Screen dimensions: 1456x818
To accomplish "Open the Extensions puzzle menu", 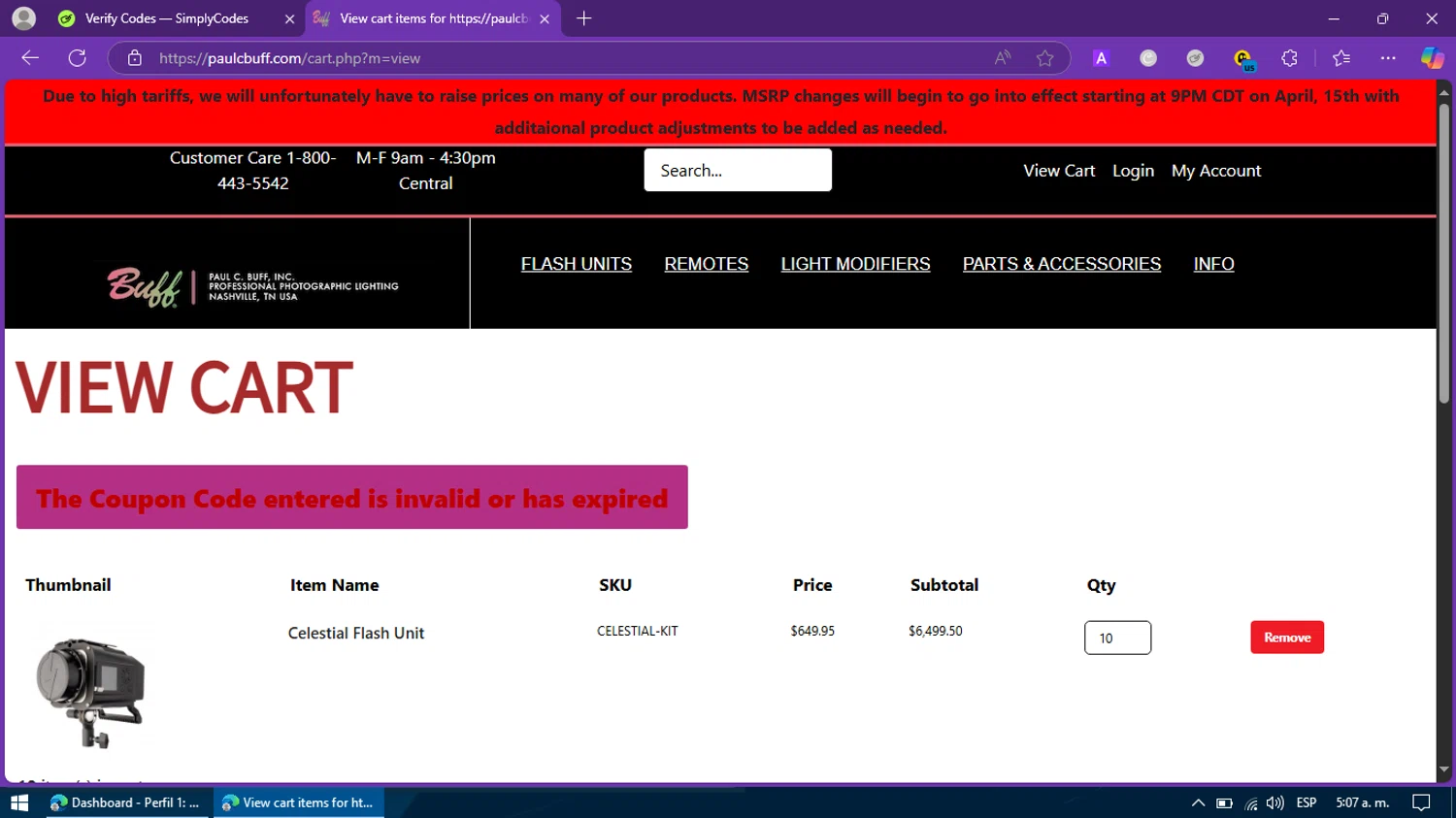I will click(1289, 58).
